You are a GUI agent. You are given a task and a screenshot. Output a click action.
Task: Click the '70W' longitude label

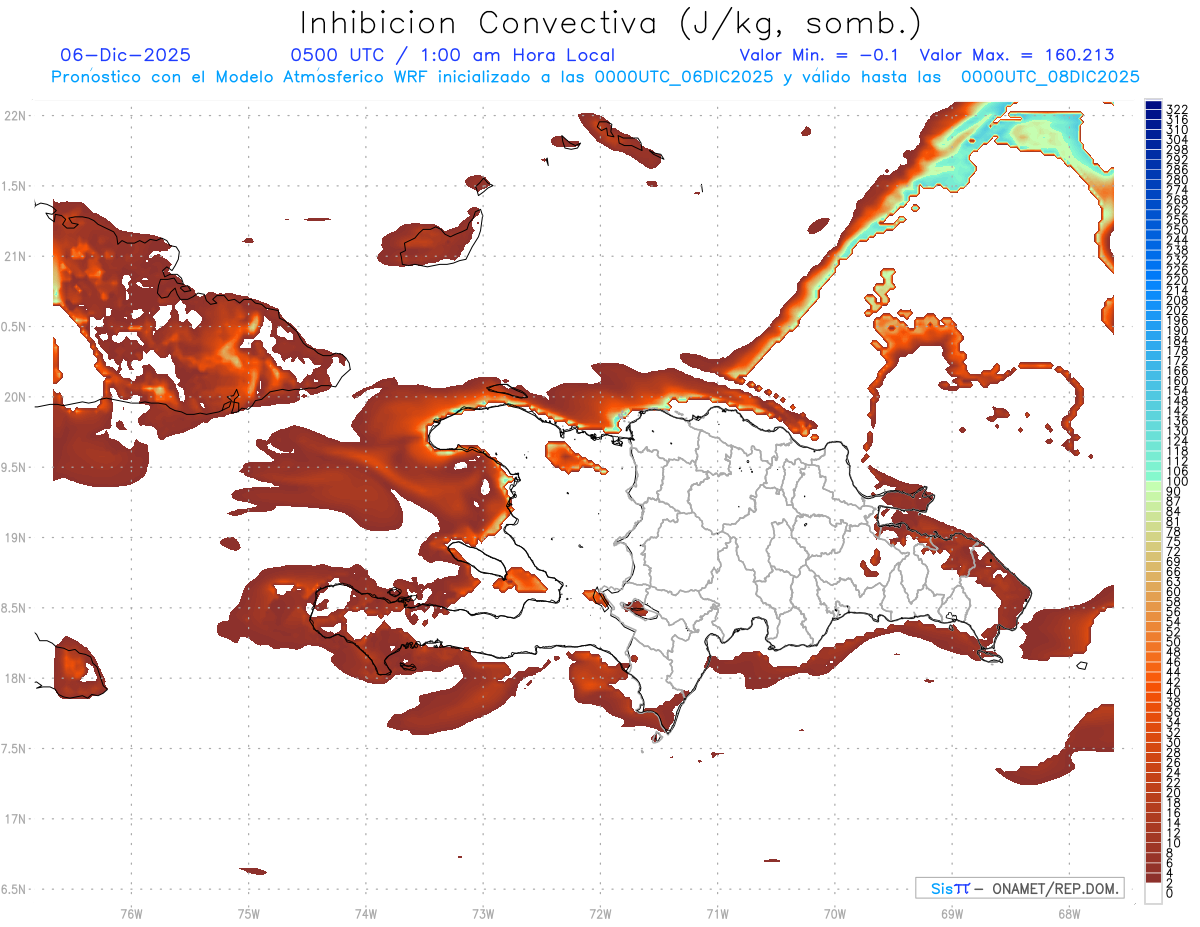coord(834,913)
